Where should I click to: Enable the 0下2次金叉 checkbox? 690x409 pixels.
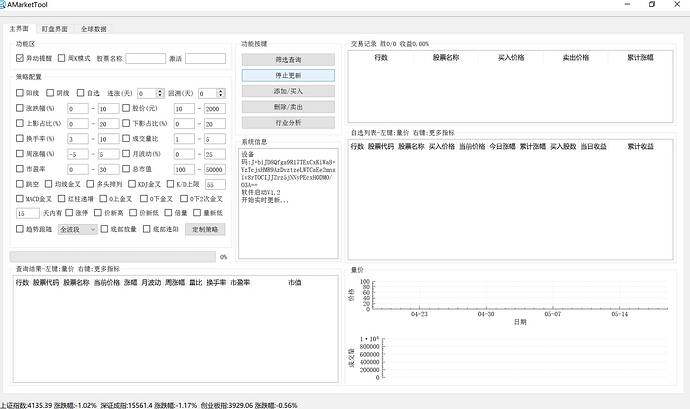point(184,199)
